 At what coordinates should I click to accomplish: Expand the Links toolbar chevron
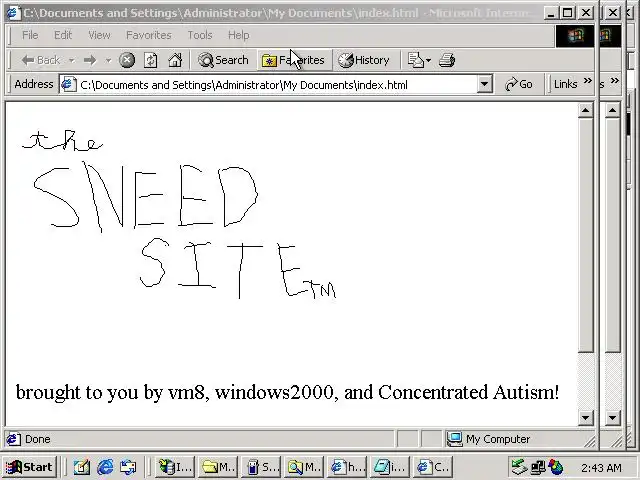[587, 81]
